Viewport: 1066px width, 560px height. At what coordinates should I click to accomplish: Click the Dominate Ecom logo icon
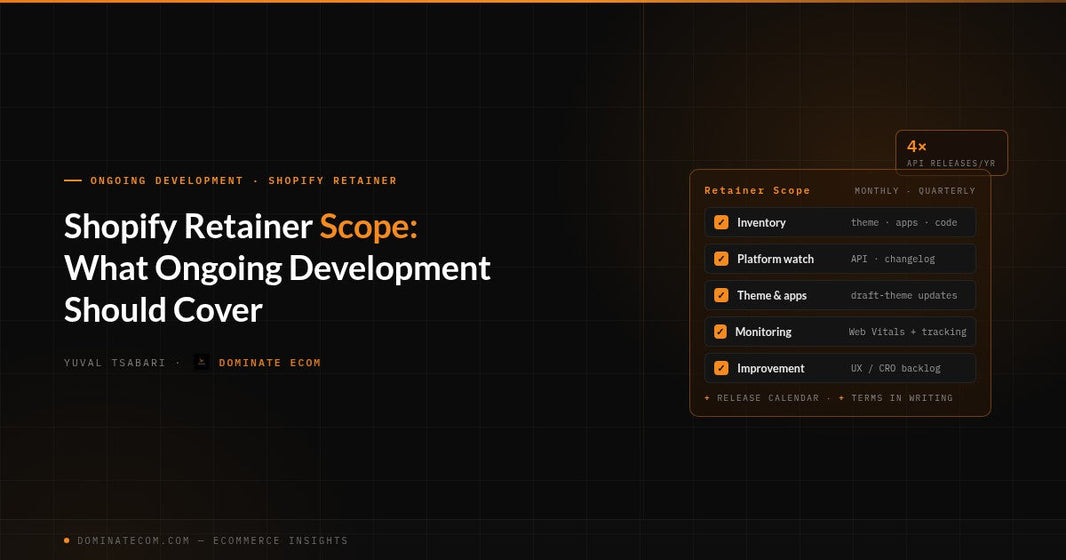coord(201,362)
